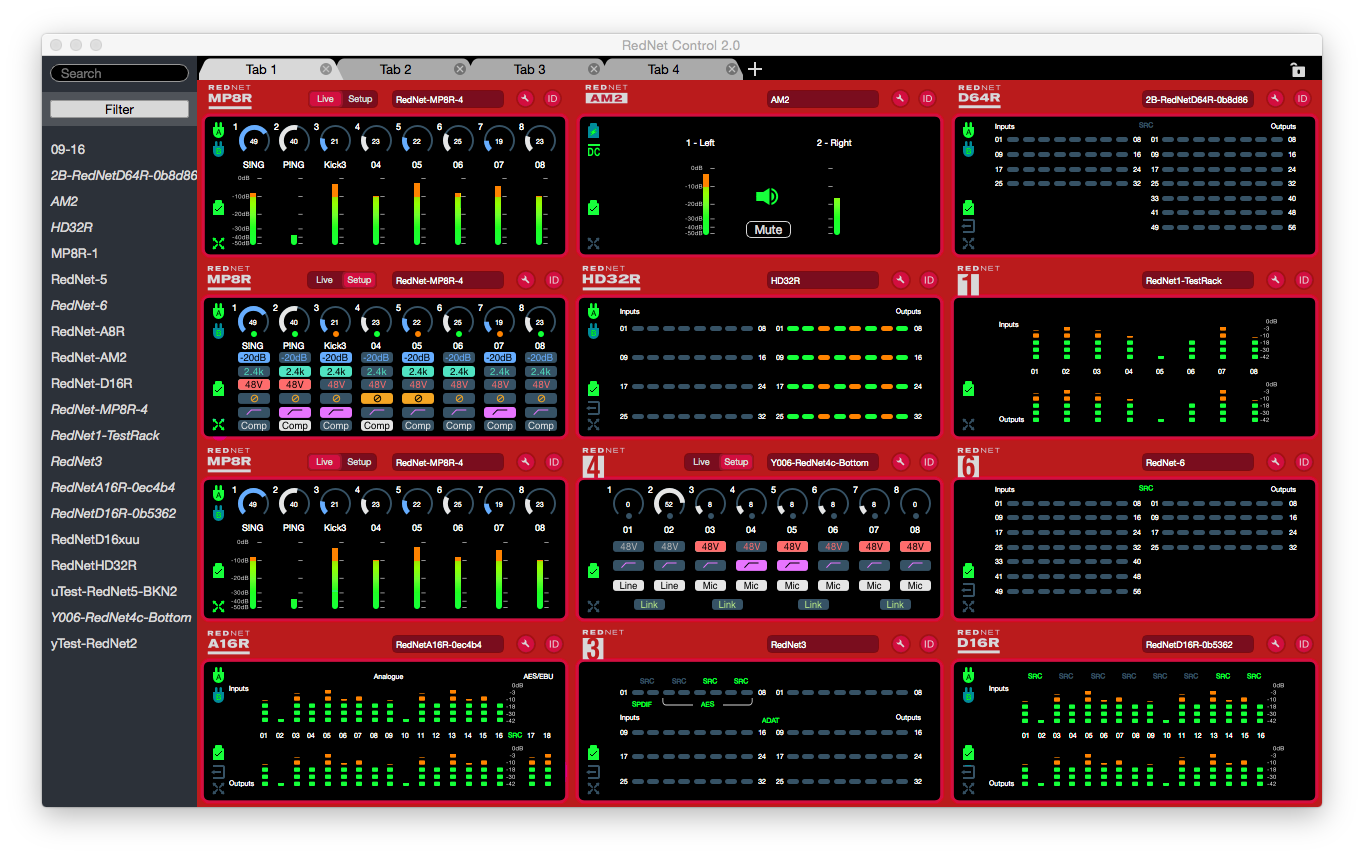Click the PSU A plug icon in the A16R panel

click(x=218, y=675)
